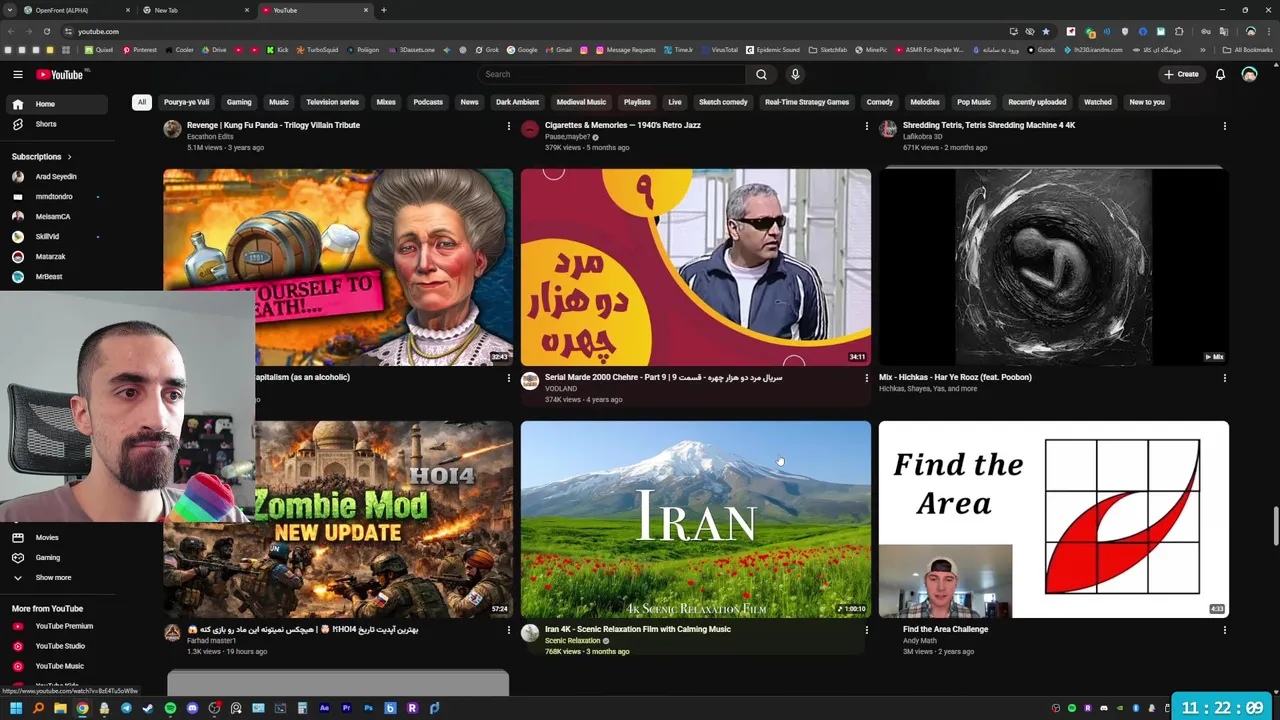This screenshot has width=1280, height=720.
Task: Open the notifications bell
Action: tap(1220, 74)
